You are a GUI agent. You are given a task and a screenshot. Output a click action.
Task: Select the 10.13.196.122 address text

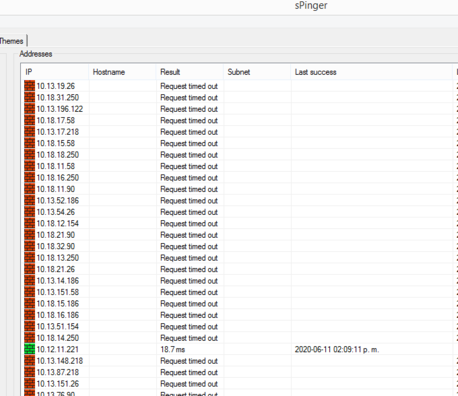(60, 109)
